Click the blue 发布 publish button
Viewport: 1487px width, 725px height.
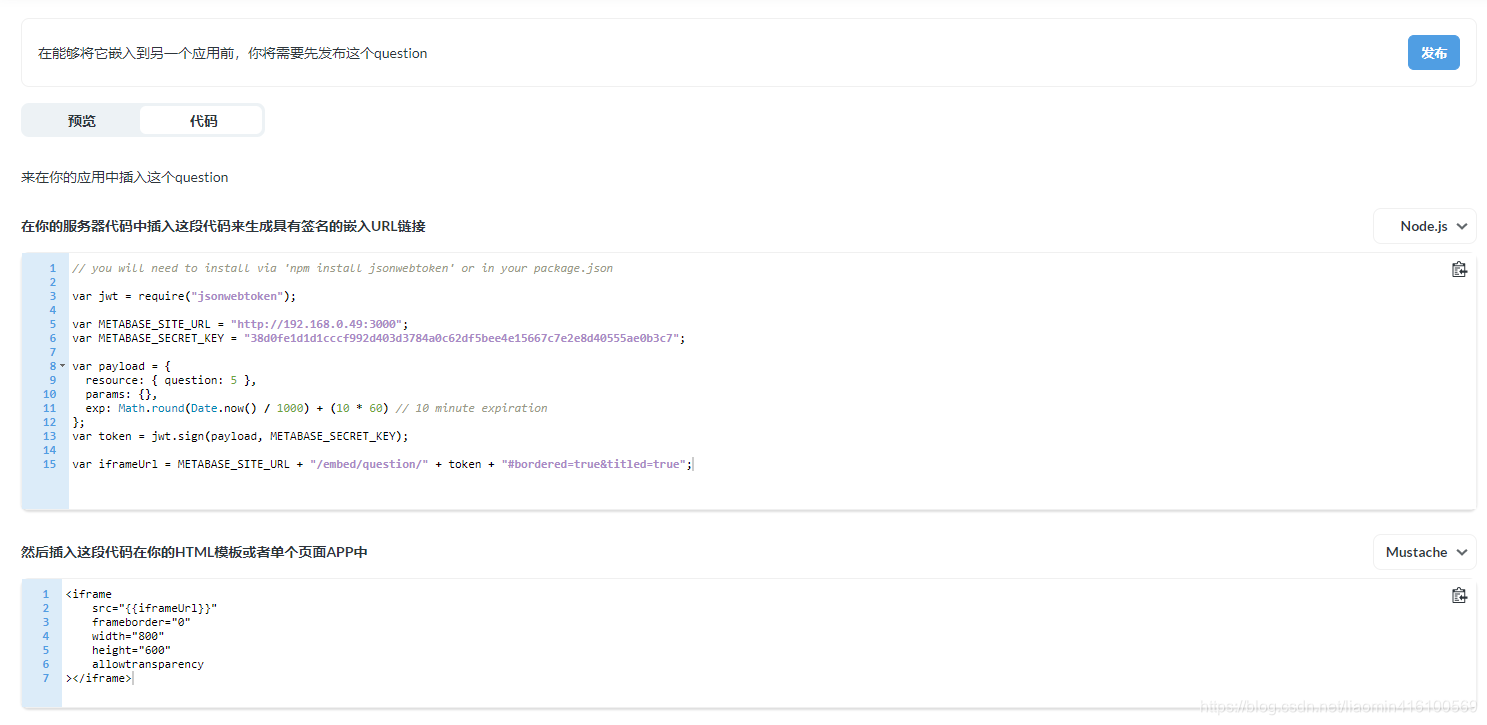(x=1433, y=53)
